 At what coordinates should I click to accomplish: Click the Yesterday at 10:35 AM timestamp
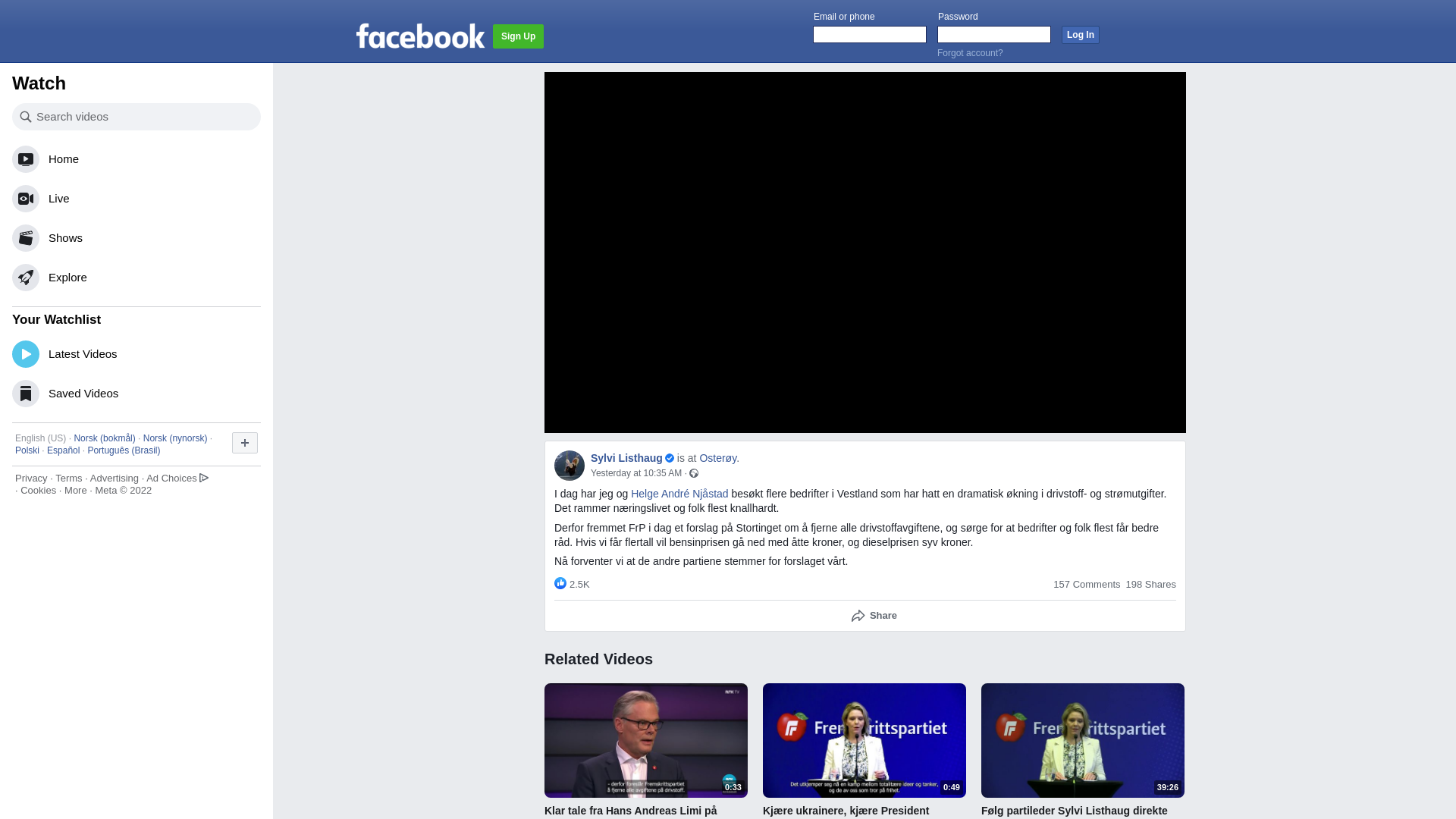[x=636, y=473]
